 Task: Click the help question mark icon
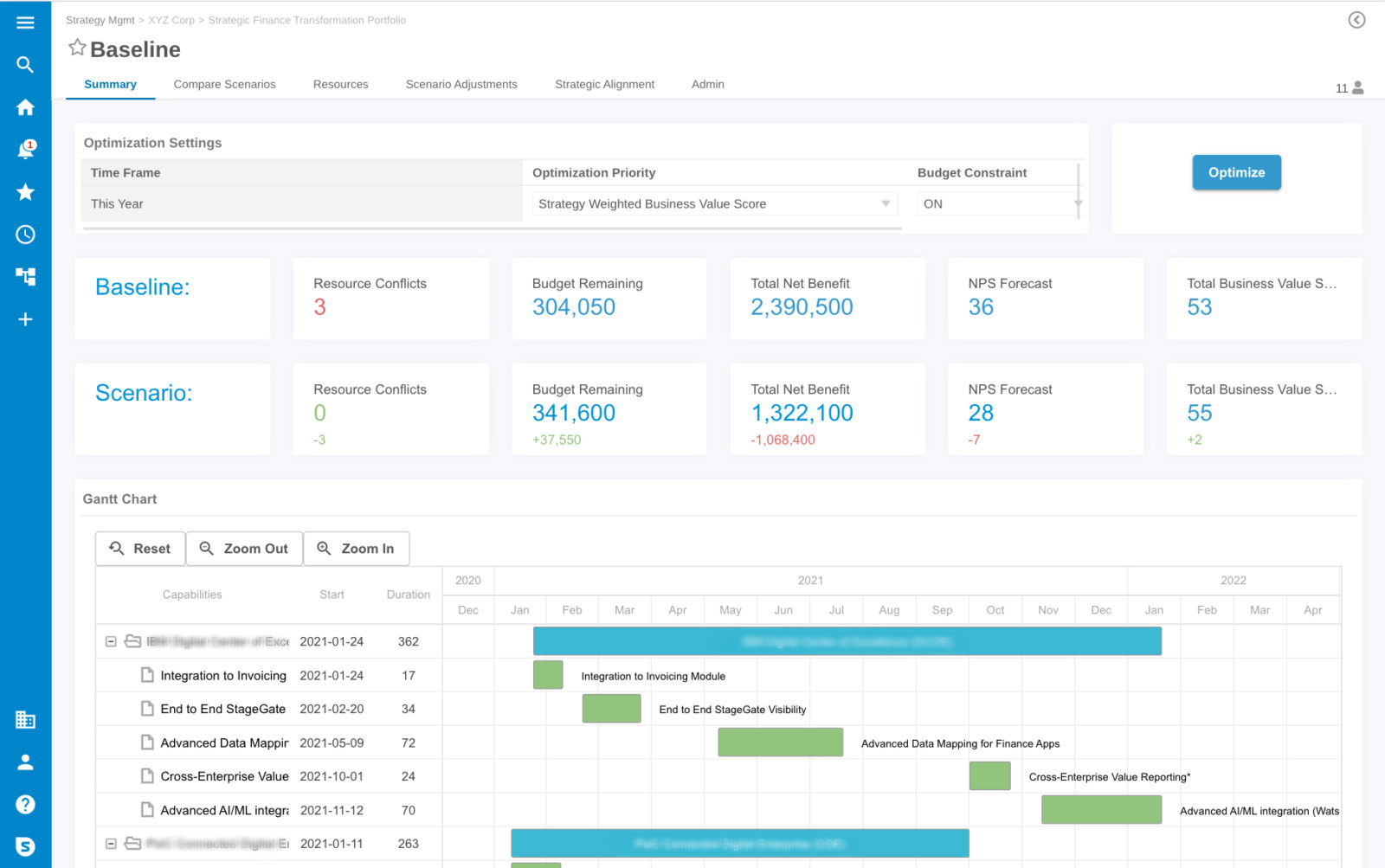point(25,805)
